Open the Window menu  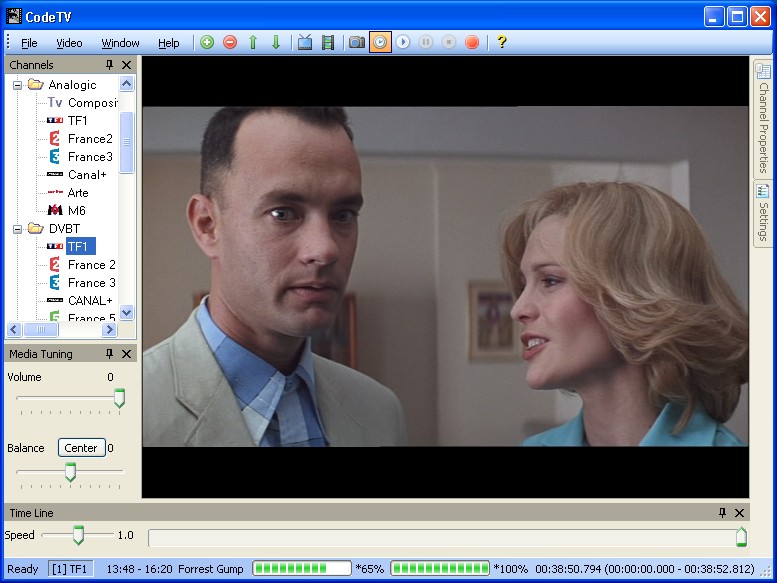click(120, 43)
